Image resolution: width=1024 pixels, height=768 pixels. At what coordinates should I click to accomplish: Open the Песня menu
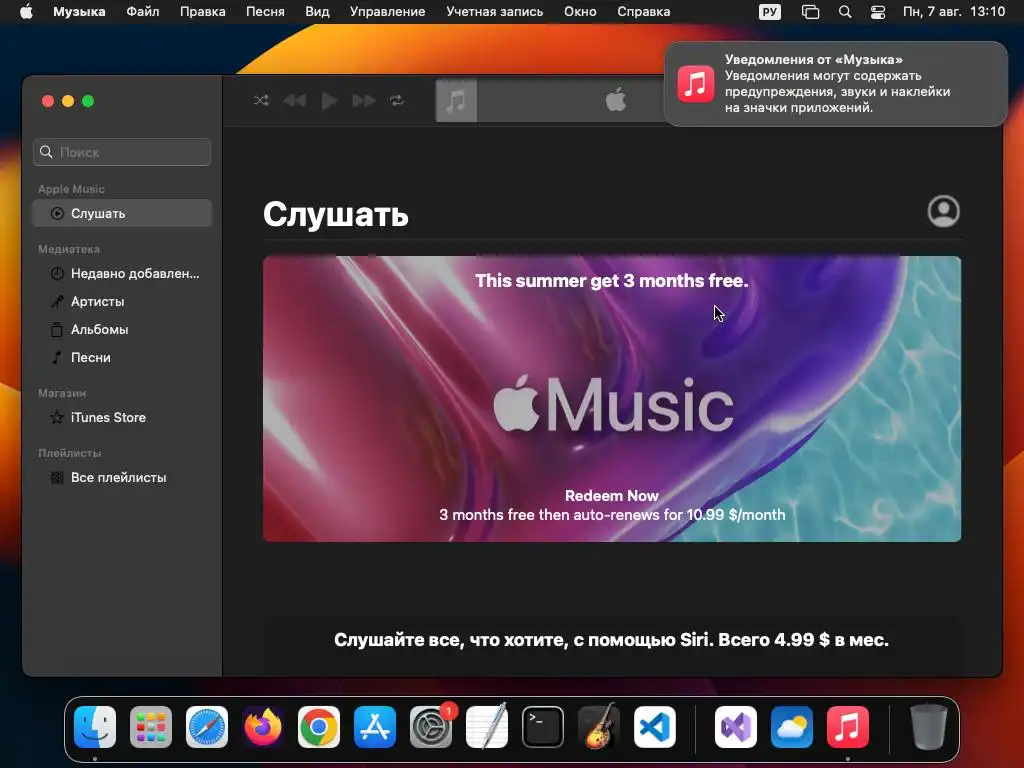[265, 12]
